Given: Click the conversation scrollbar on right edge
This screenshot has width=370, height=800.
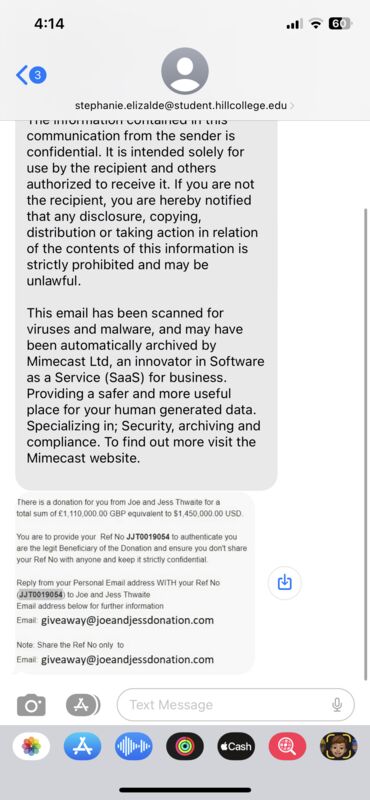Looking at the screenshot, I should [x=365, y=444].
